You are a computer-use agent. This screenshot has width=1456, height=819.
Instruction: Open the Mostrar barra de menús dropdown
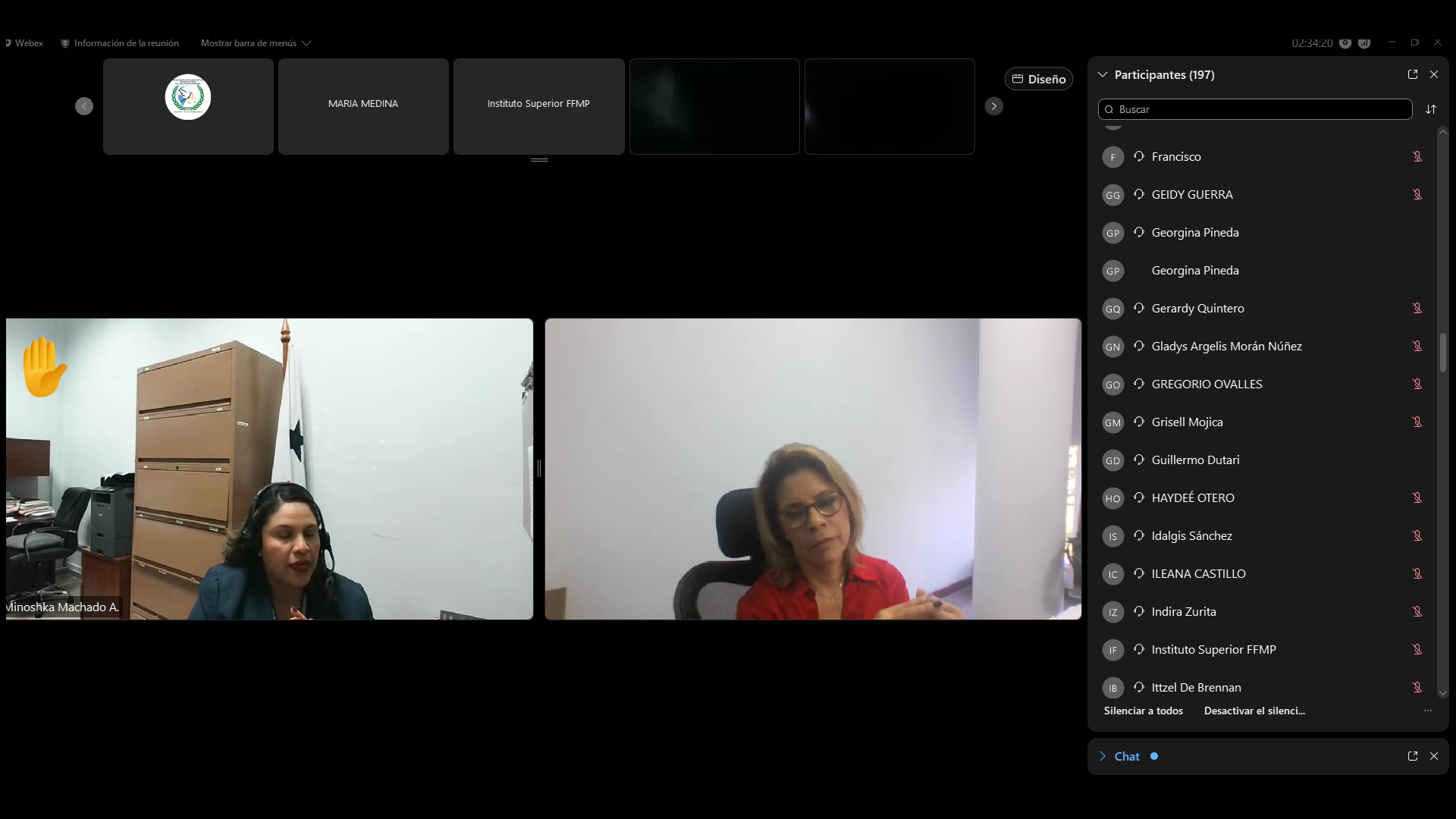pos(256,43)
